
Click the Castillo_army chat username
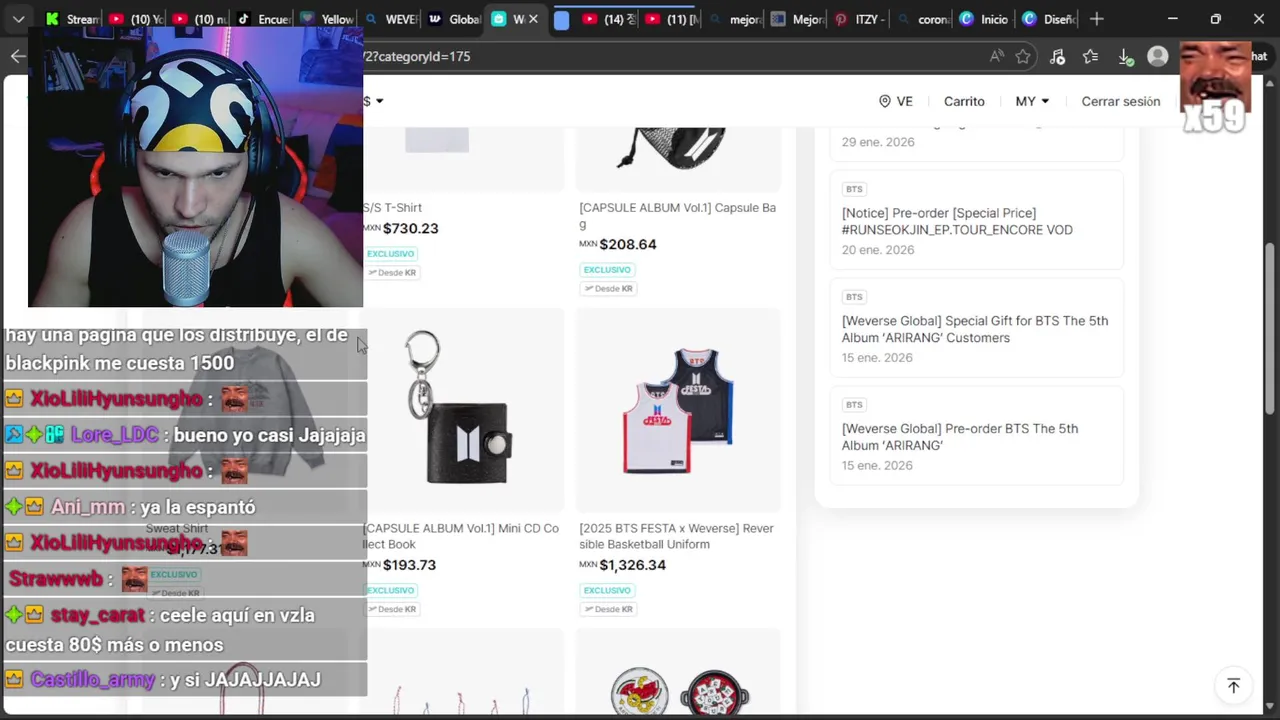(x=93, y=679)
